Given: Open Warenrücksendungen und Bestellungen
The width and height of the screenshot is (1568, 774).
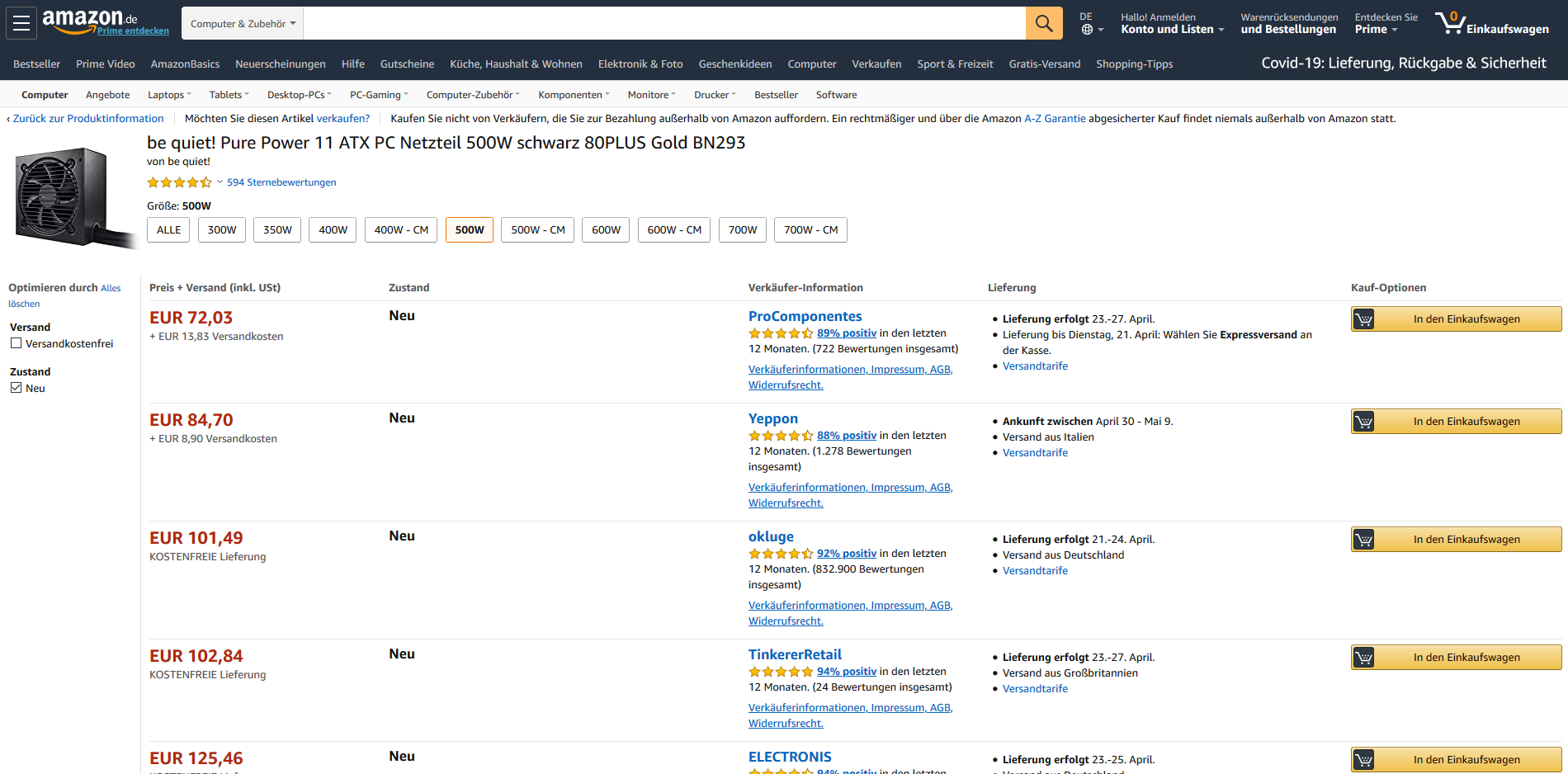Looking at the screenshot, I should 1289,23.
